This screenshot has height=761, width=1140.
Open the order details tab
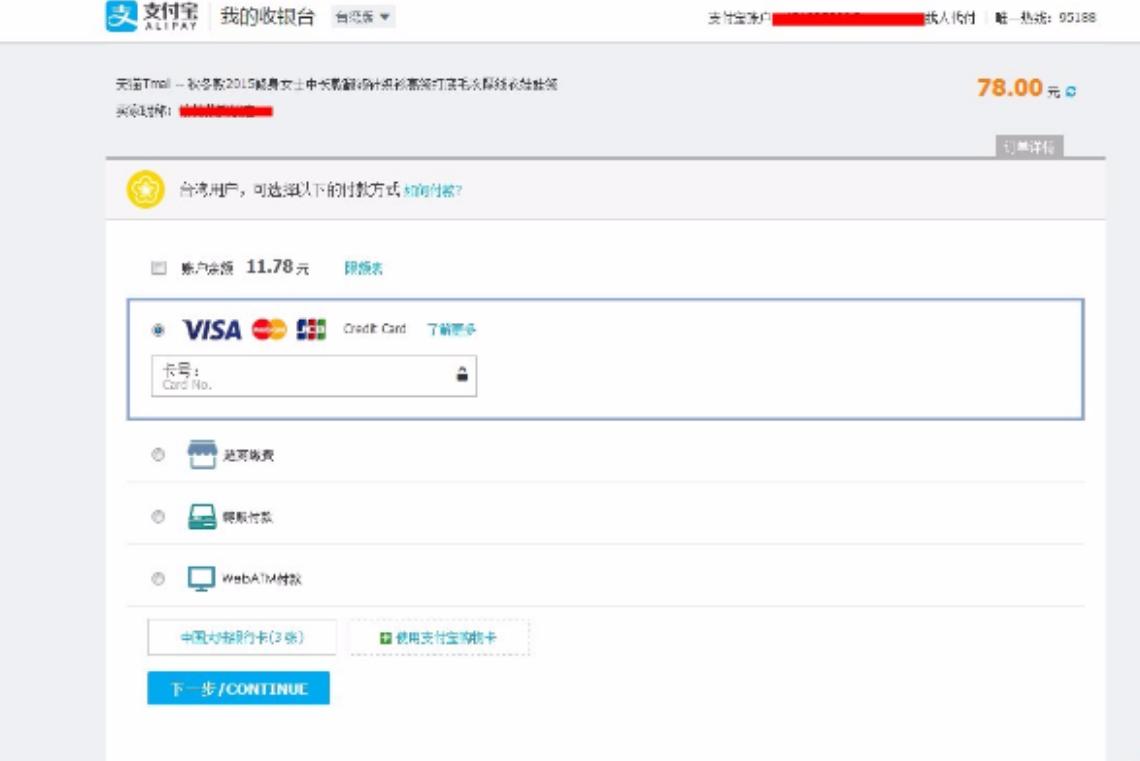click(x=1029, y=146)
